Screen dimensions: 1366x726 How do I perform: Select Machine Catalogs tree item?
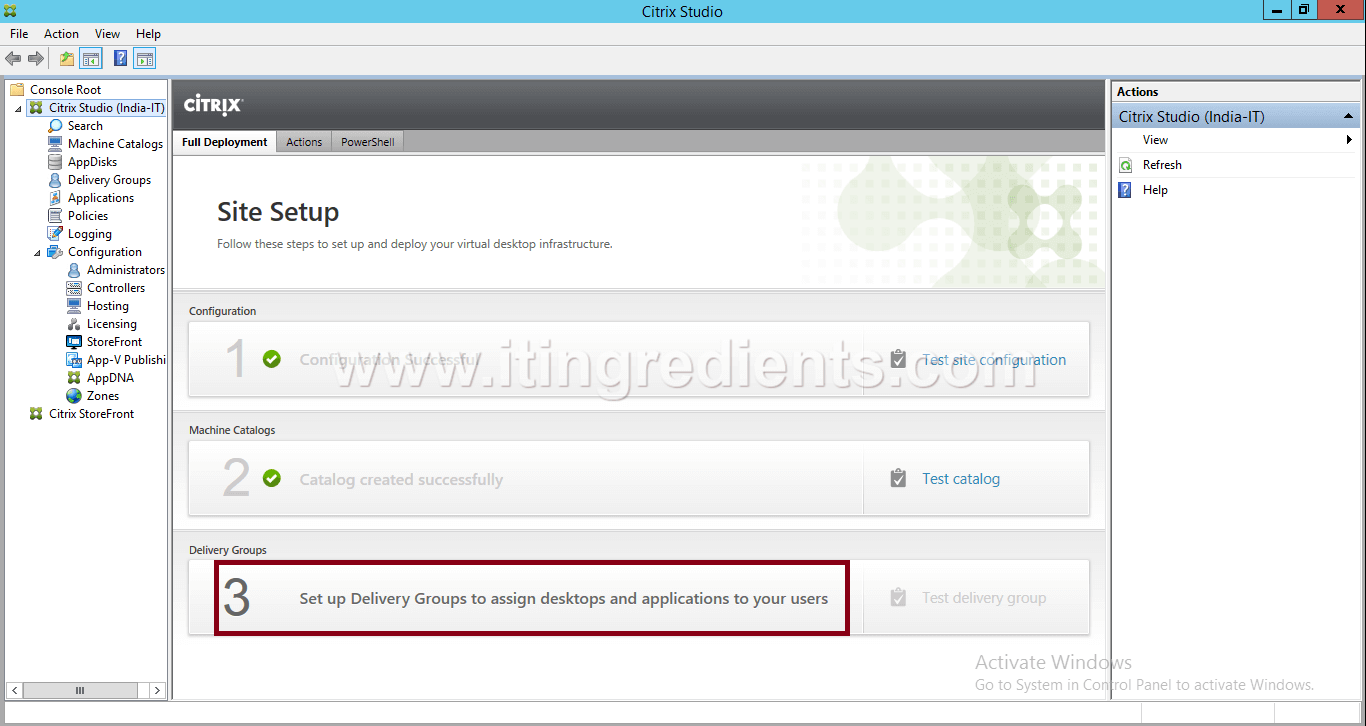coord(115,144)
